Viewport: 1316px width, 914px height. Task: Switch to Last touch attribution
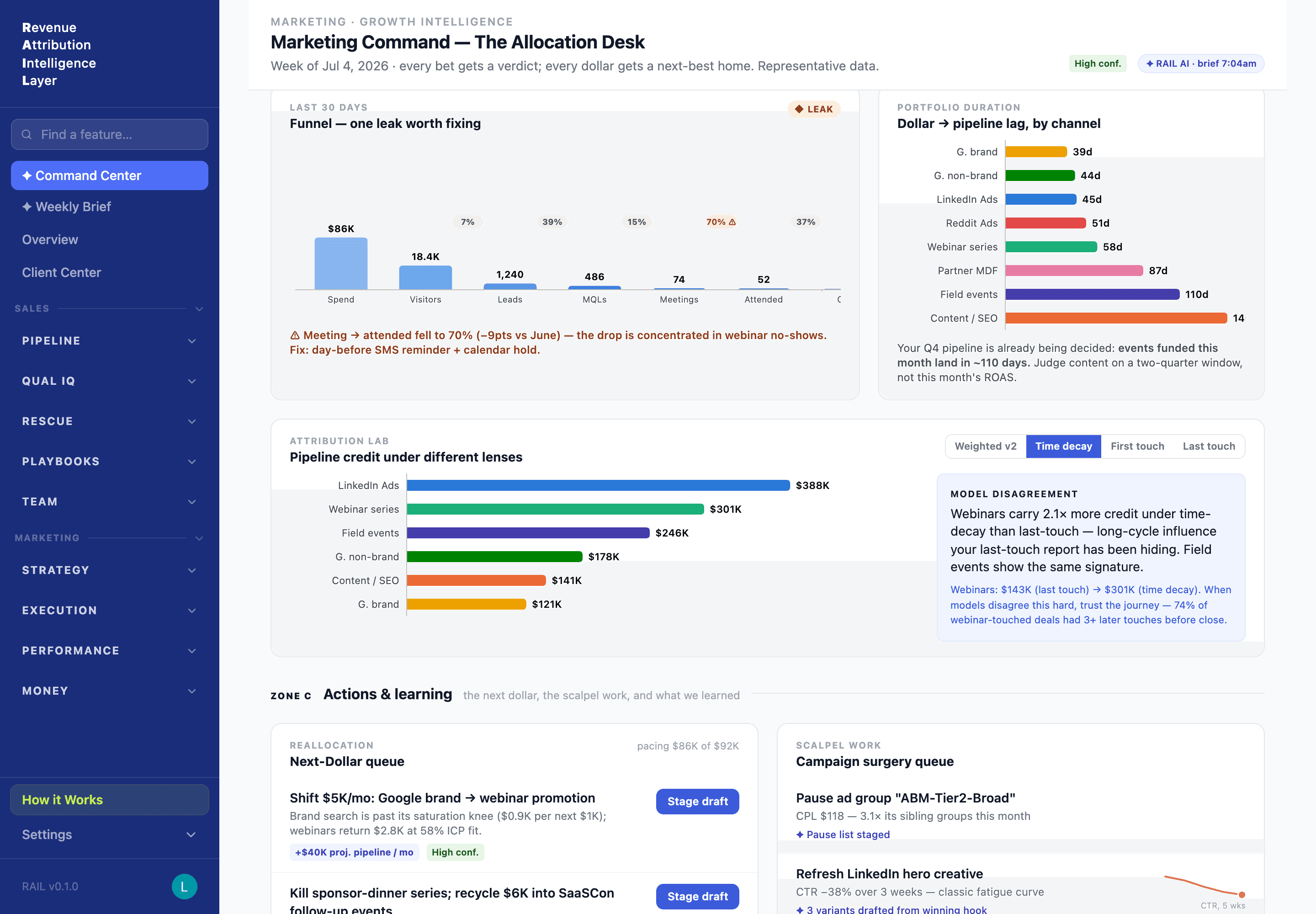(x=1209, y=446)
